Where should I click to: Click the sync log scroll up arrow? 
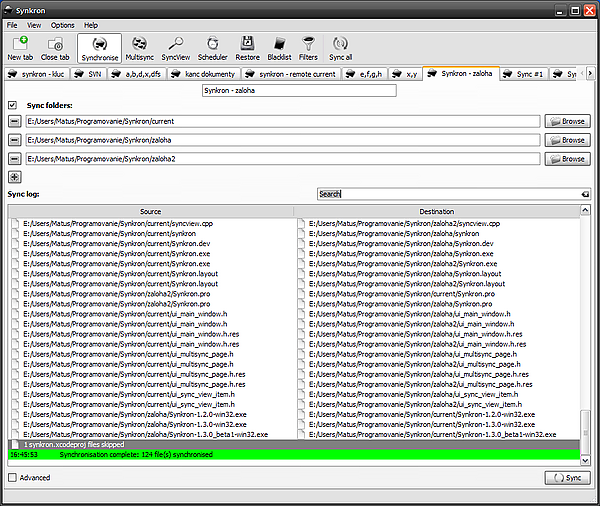coord(585,210)
